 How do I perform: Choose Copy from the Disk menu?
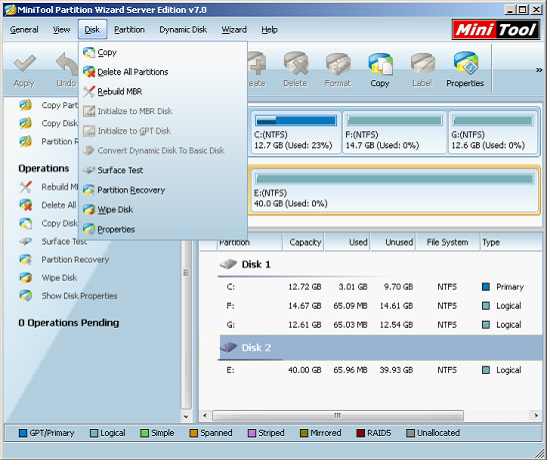coord(163,52)
